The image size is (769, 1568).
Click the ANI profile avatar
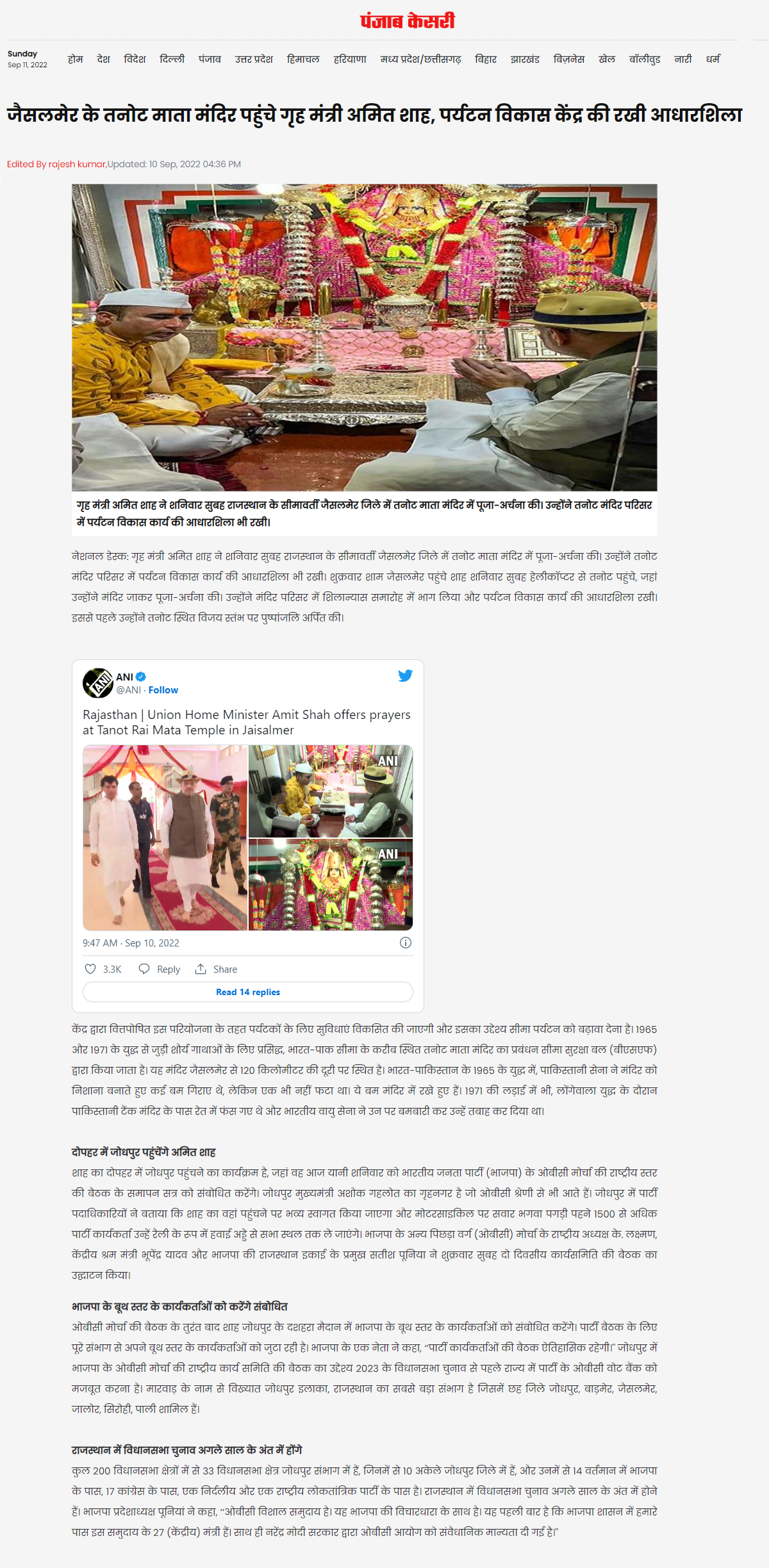tap(97, 683)
